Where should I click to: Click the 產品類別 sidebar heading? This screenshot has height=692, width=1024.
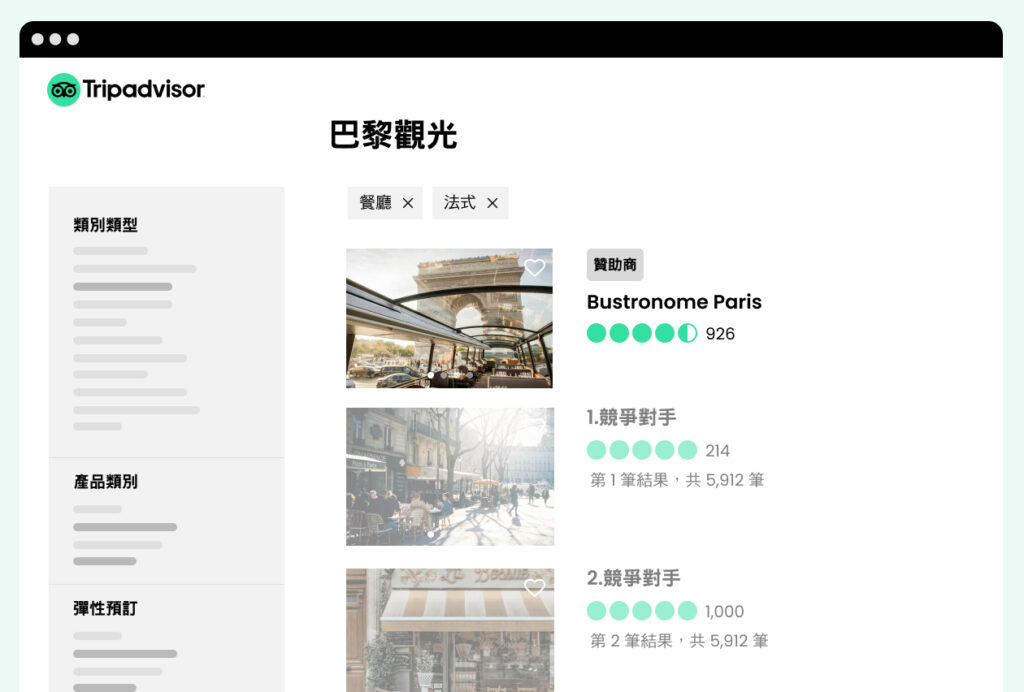tap(106, 482)
